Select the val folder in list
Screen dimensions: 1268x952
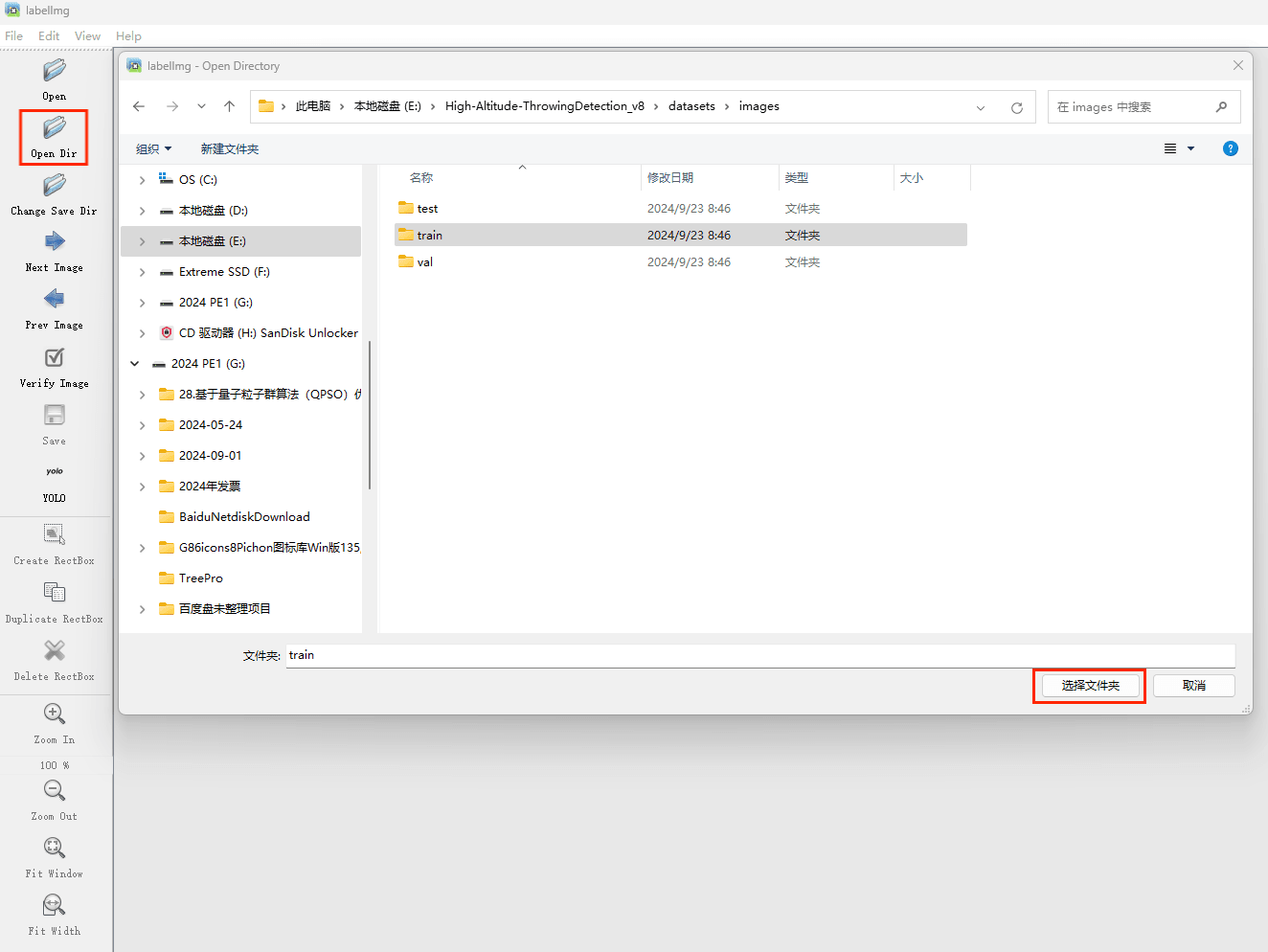pos(424,262)
